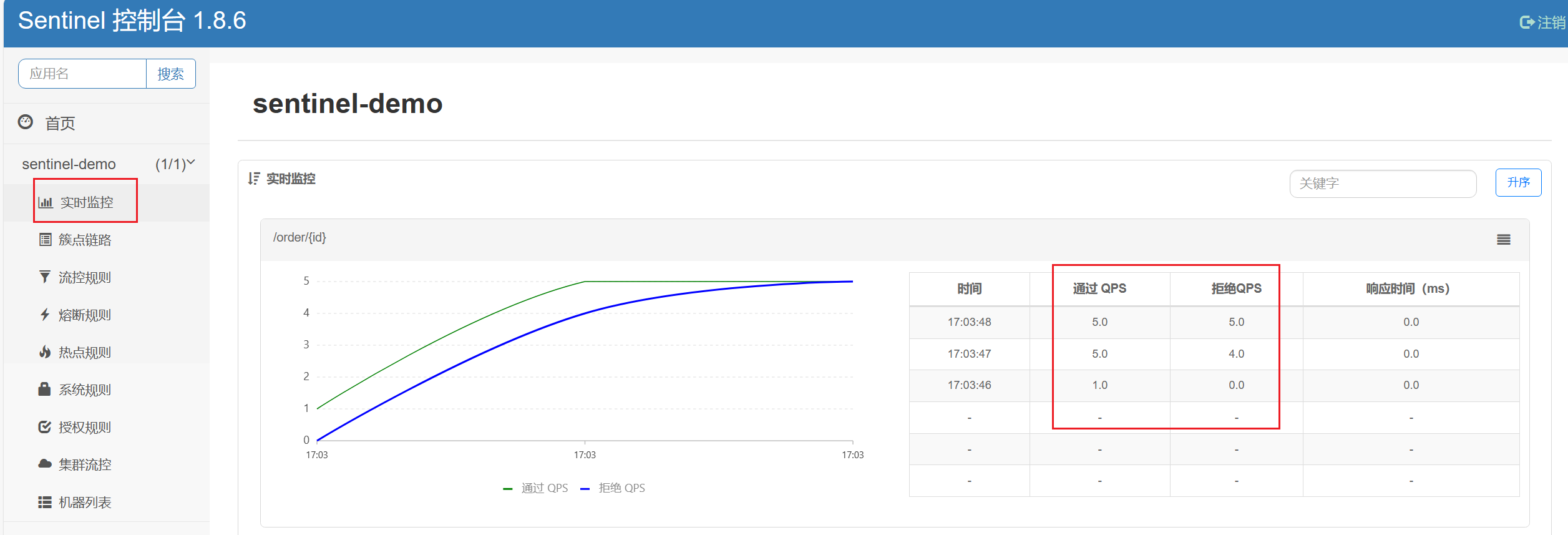Click into the 关键字 filter box

[1382, 184]
